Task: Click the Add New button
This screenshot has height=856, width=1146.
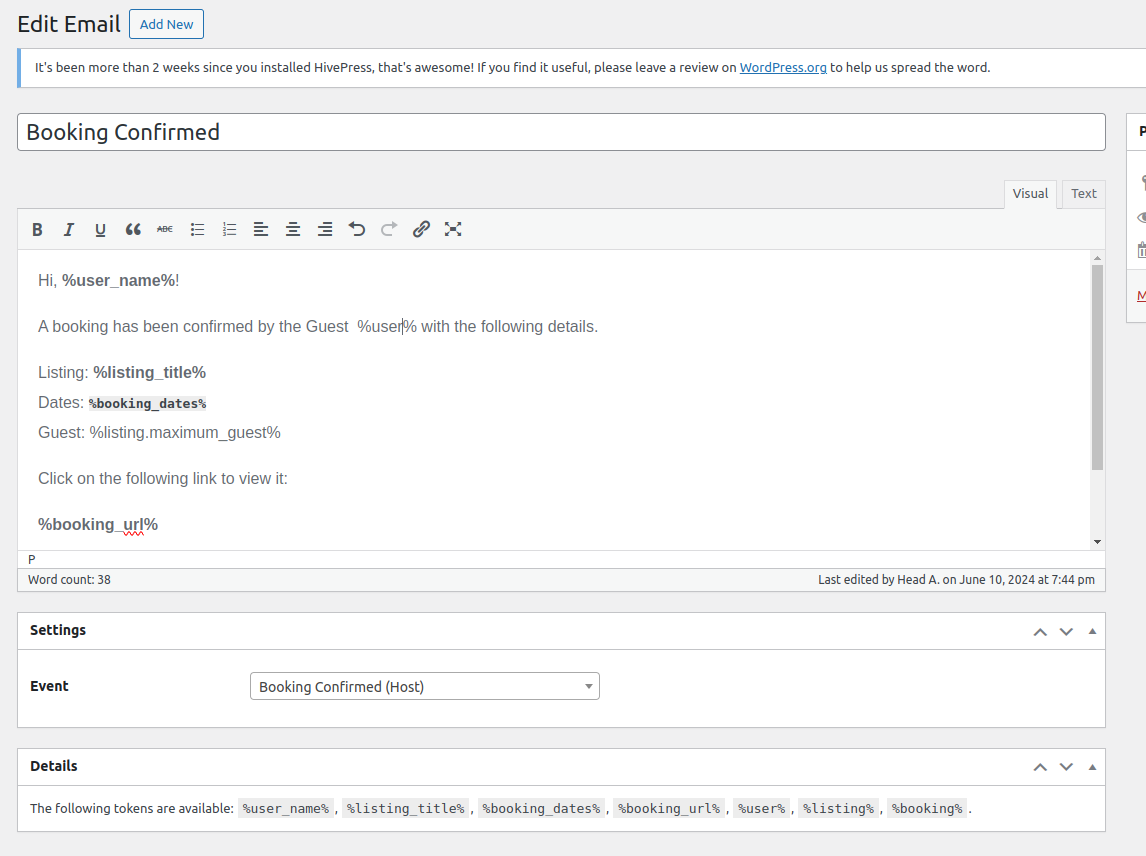Action: pos(167,24)
